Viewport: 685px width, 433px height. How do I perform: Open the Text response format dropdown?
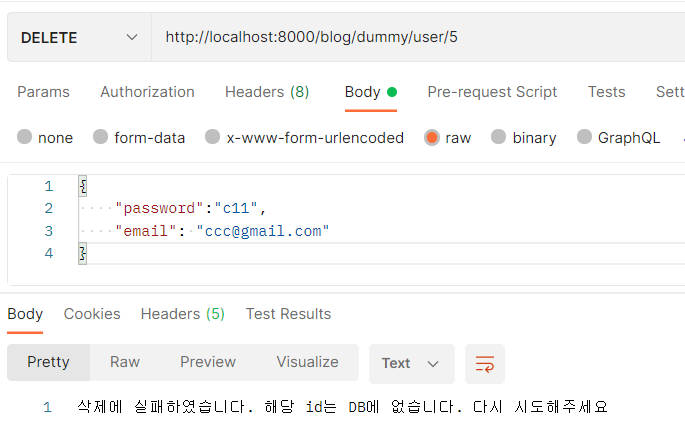(x=412, y=364)
